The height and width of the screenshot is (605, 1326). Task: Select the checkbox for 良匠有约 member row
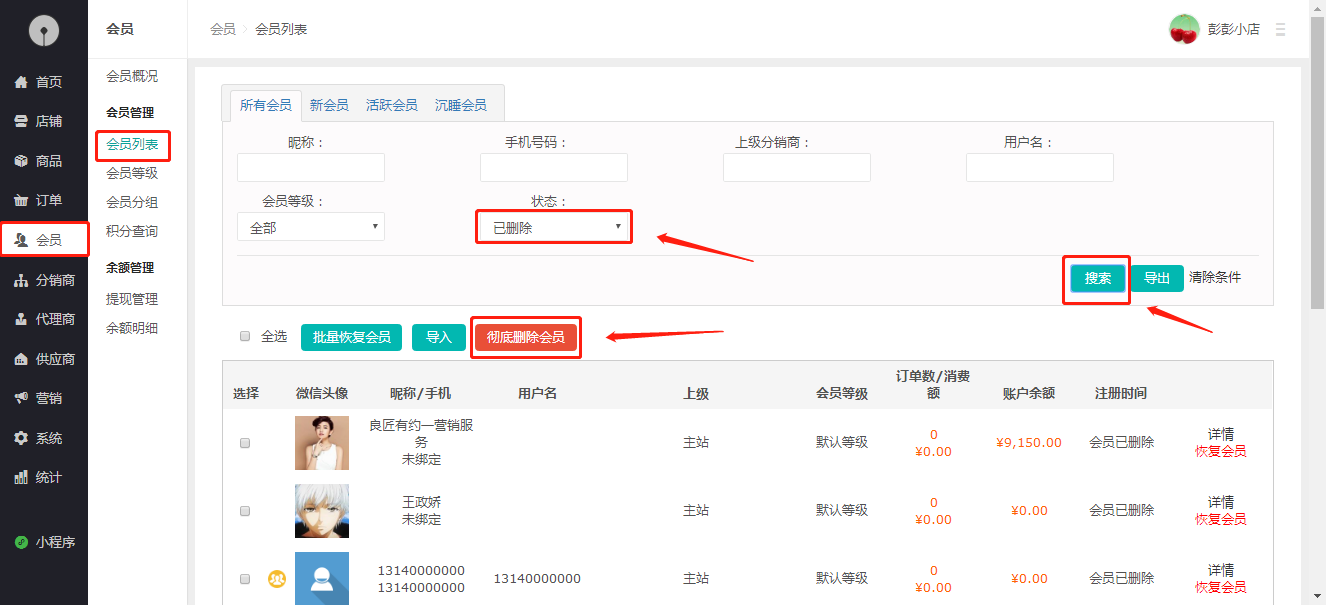245,442
